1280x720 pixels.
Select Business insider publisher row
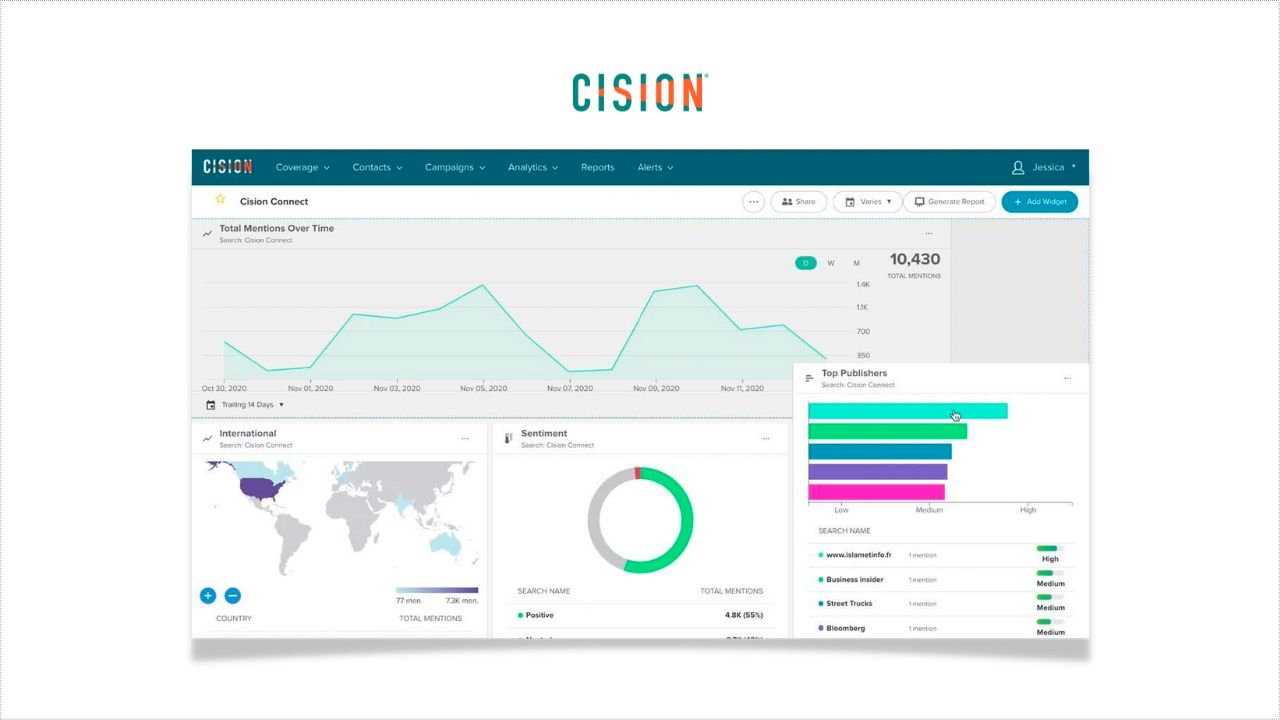940,579
